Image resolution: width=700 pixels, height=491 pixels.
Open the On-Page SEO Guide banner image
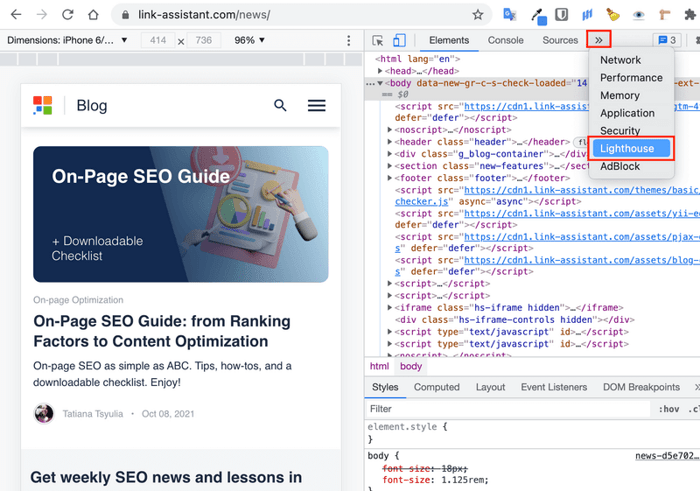(x=181, y=214)
